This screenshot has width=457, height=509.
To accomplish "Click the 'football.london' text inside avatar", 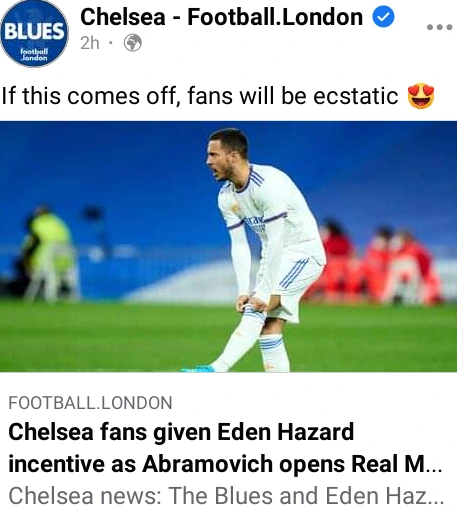I will click(x=34, y=55).
